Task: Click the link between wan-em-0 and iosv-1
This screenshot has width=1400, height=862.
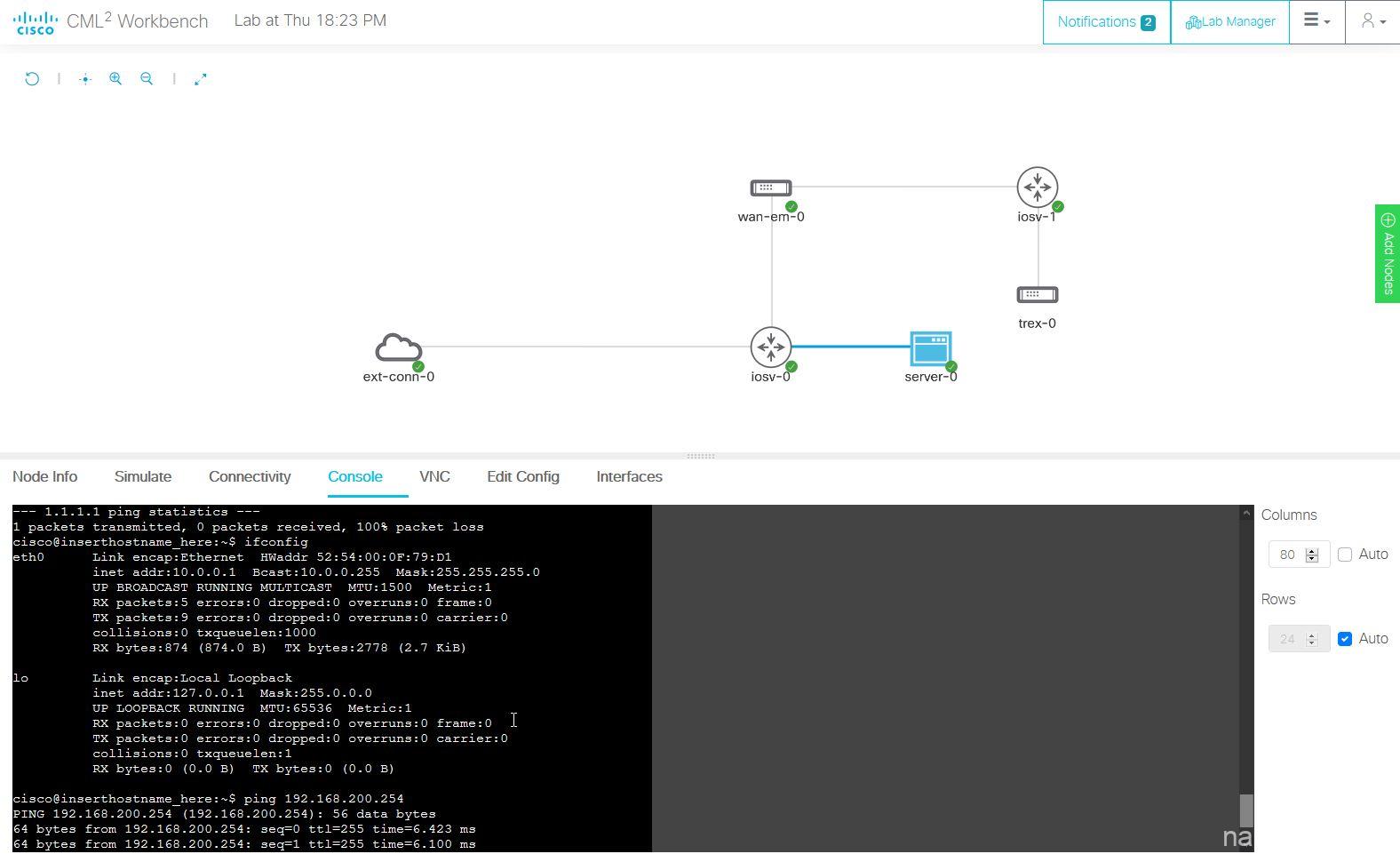Action: coord(904,187)
